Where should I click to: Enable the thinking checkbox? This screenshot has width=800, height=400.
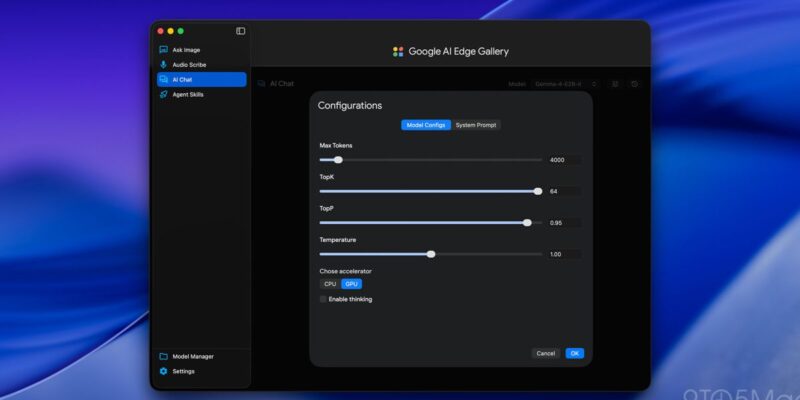click(x=323, y=299)
